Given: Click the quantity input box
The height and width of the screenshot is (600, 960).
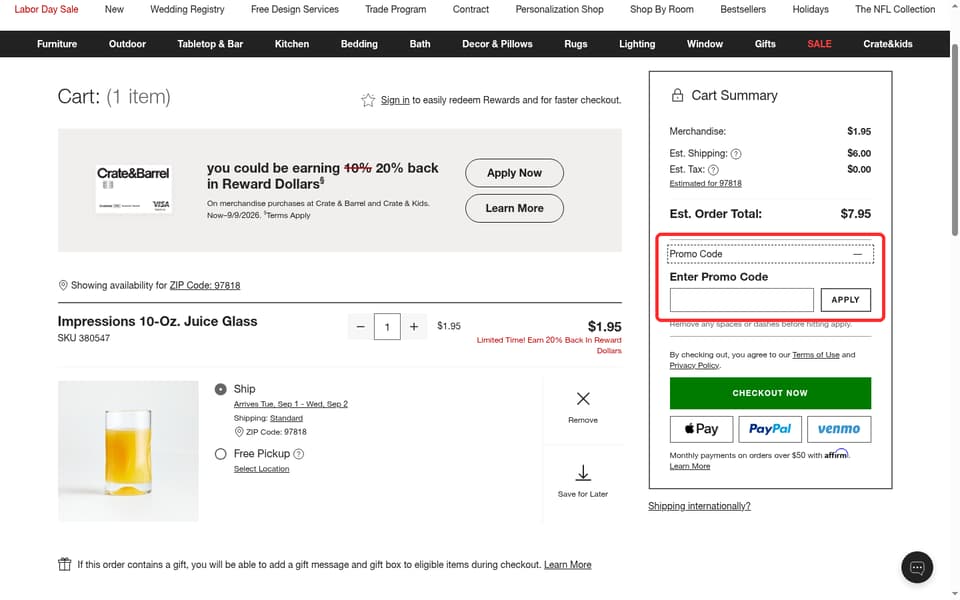Looking at the screenshot, I should pyautogui.click(x=387, y=326).
